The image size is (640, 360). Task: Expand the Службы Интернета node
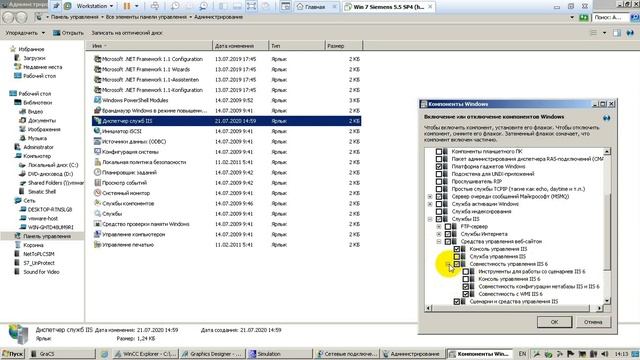[439, 234]
